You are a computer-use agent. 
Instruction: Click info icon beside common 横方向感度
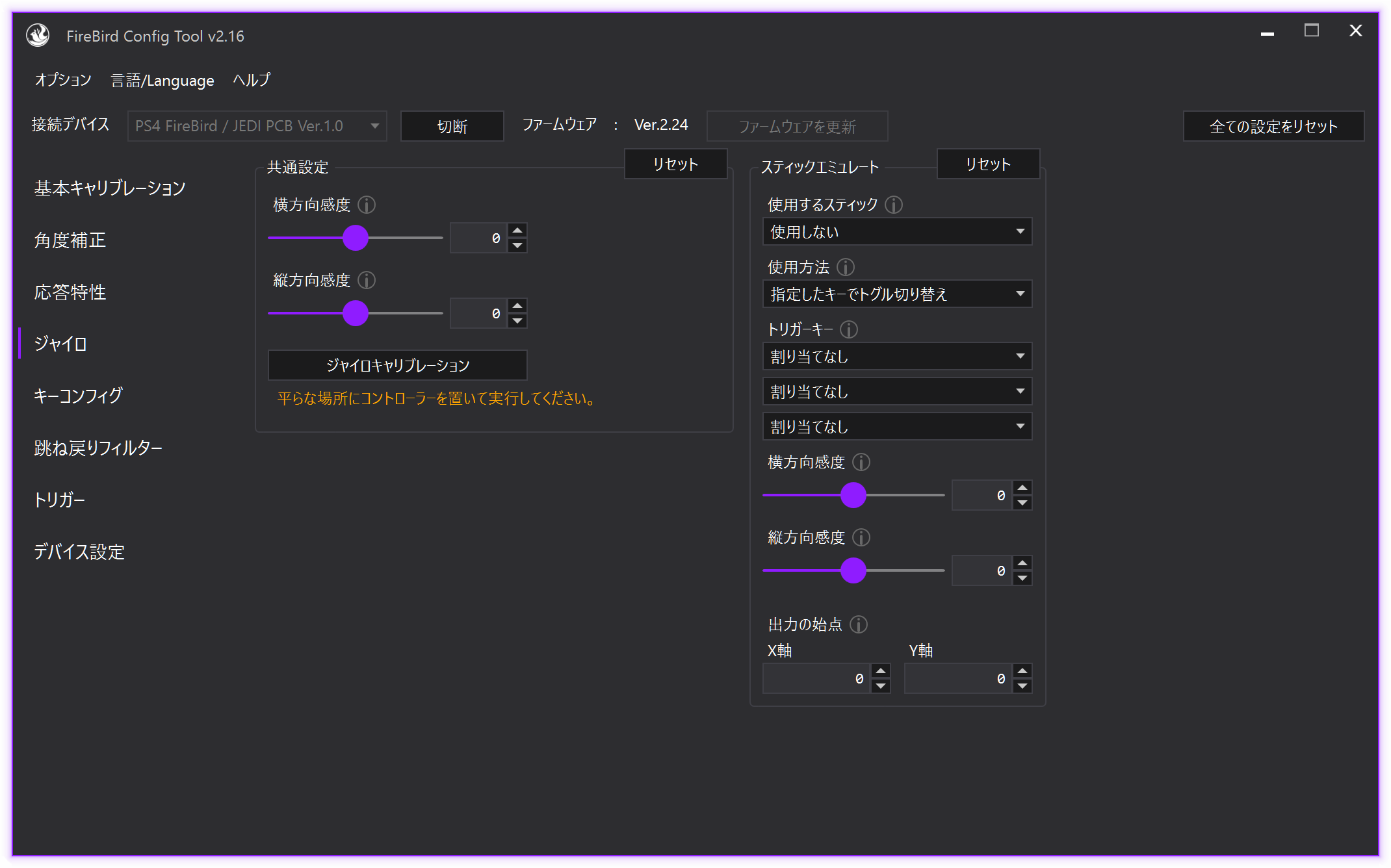367,205
